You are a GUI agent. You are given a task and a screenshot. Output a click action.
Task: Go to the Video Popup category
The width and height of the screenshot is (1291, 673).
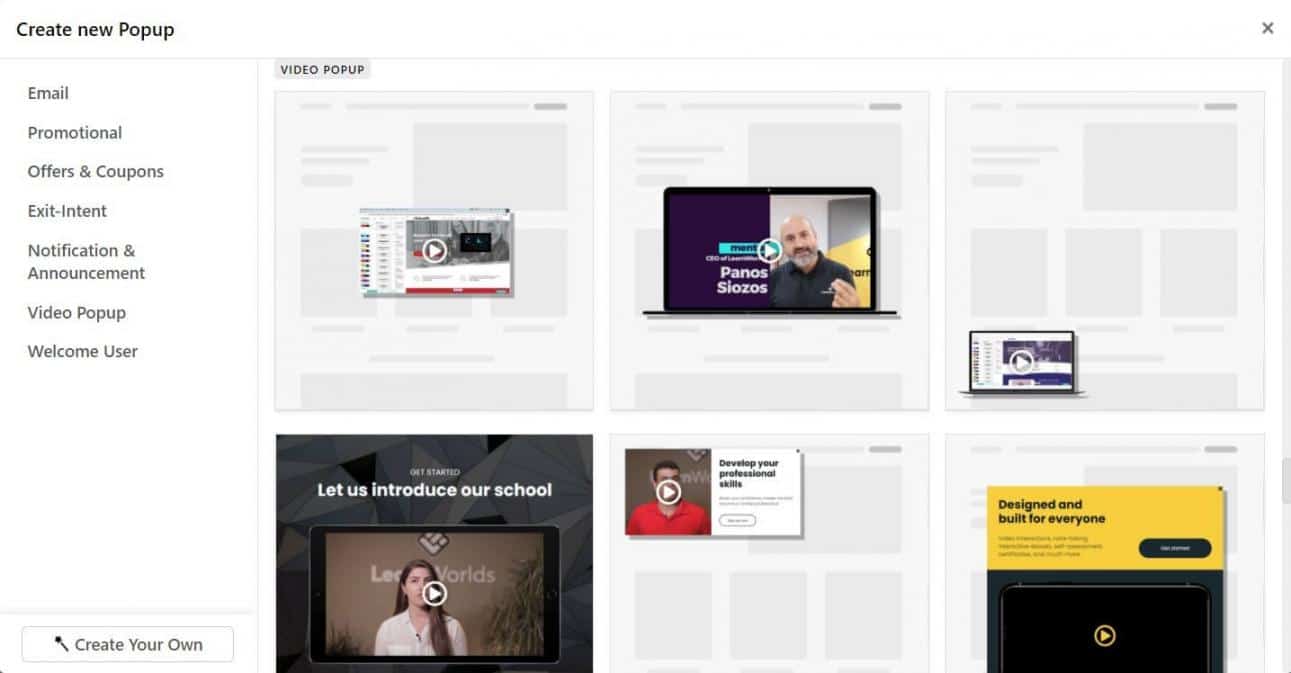77,312
